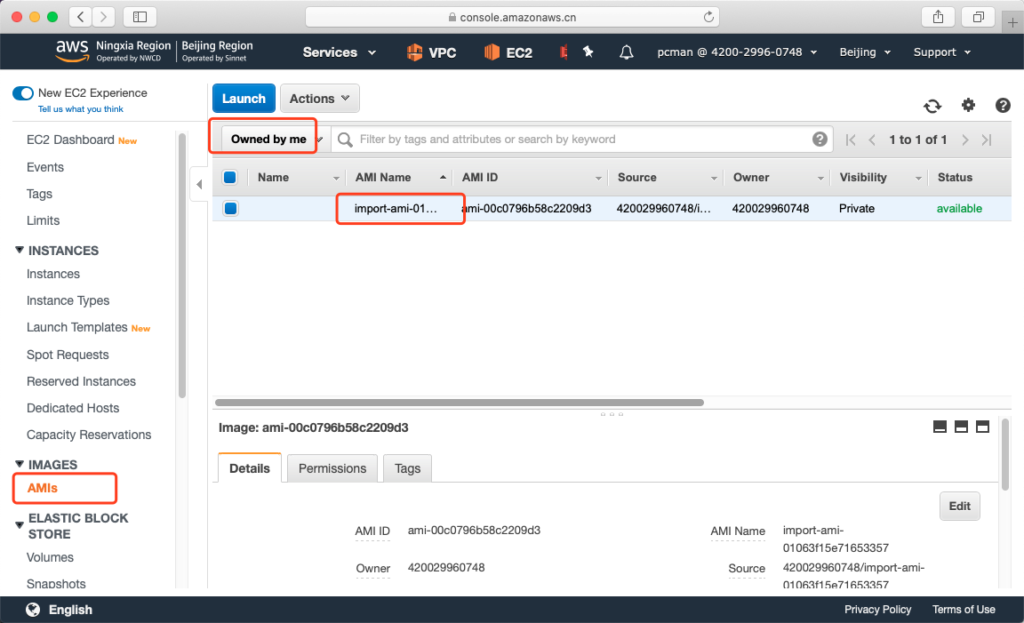Open the Actions dropdown menu

319,98
